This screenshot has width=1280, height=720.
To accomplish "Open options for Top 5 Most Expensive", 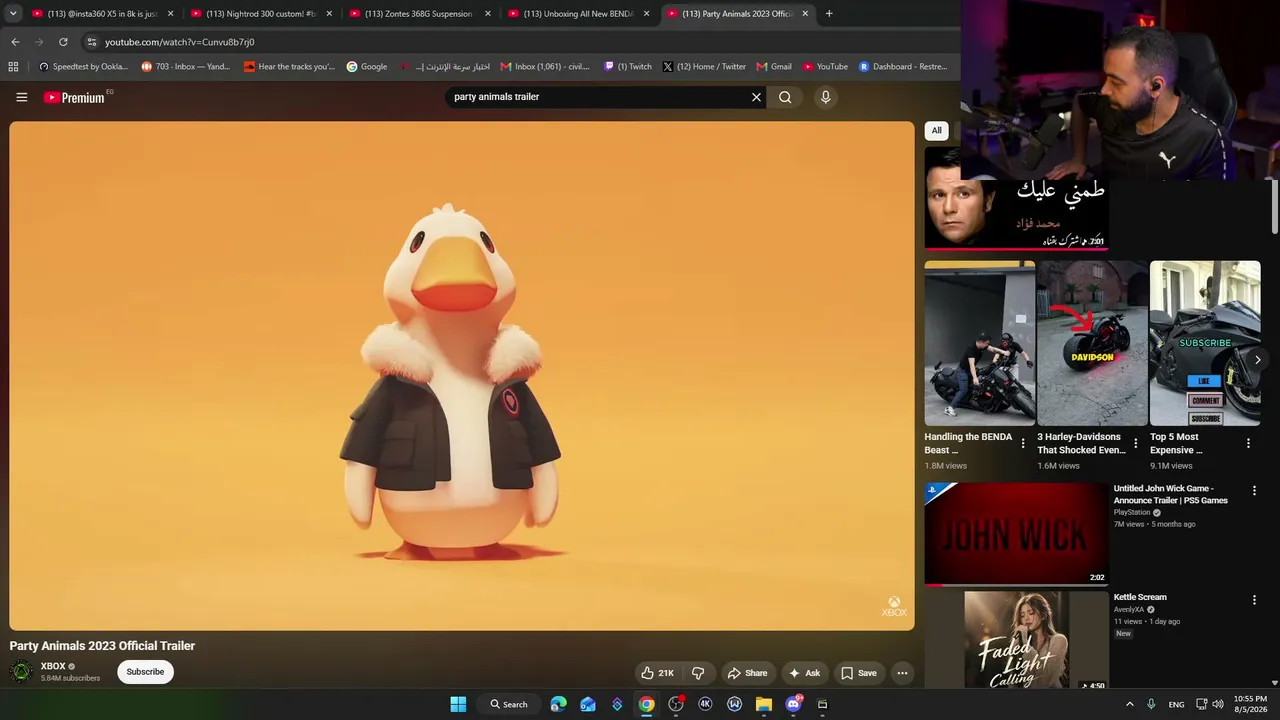I will click(x=1248, y=443).
